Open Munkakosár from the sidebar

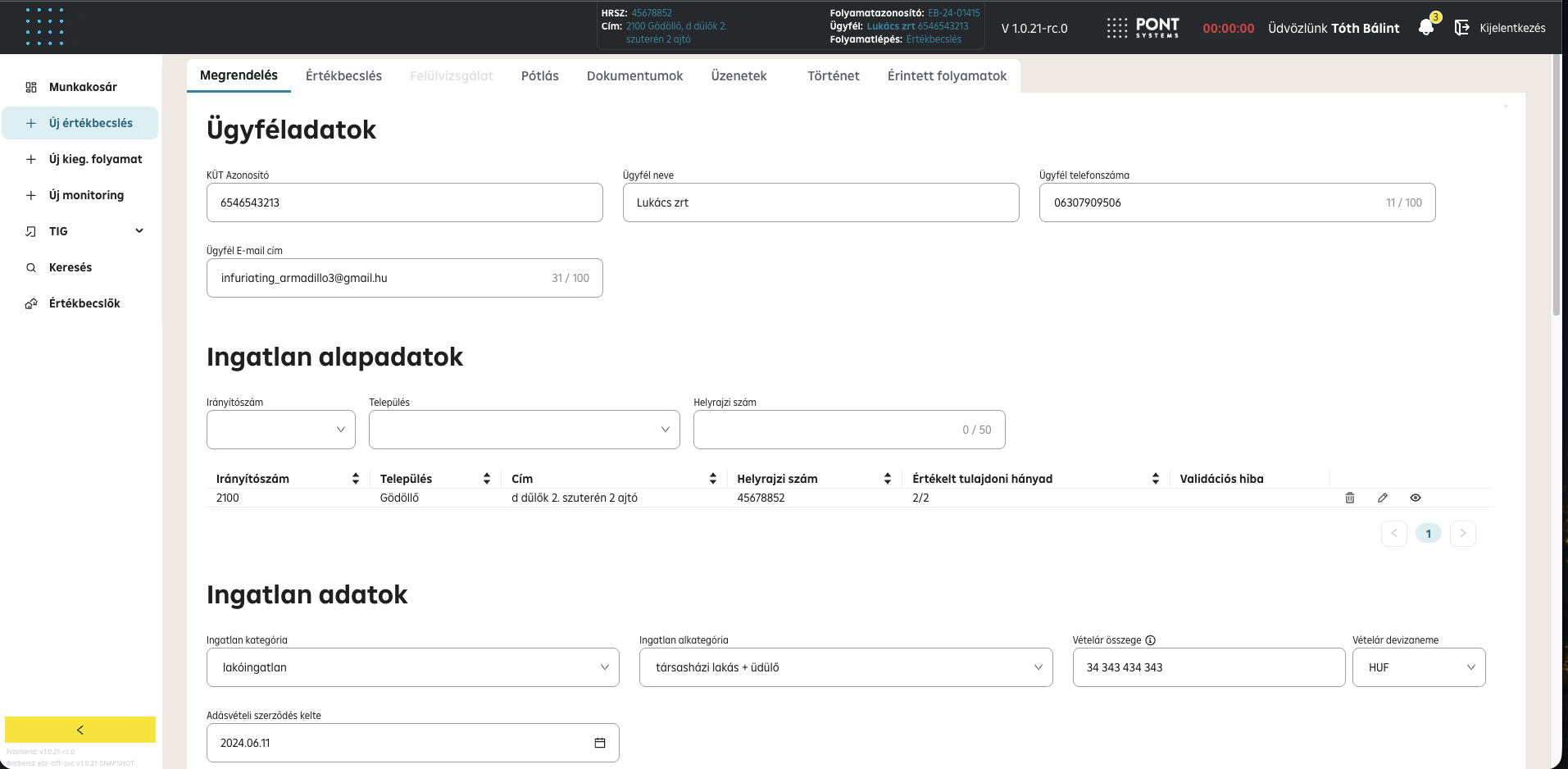point(83,87)
